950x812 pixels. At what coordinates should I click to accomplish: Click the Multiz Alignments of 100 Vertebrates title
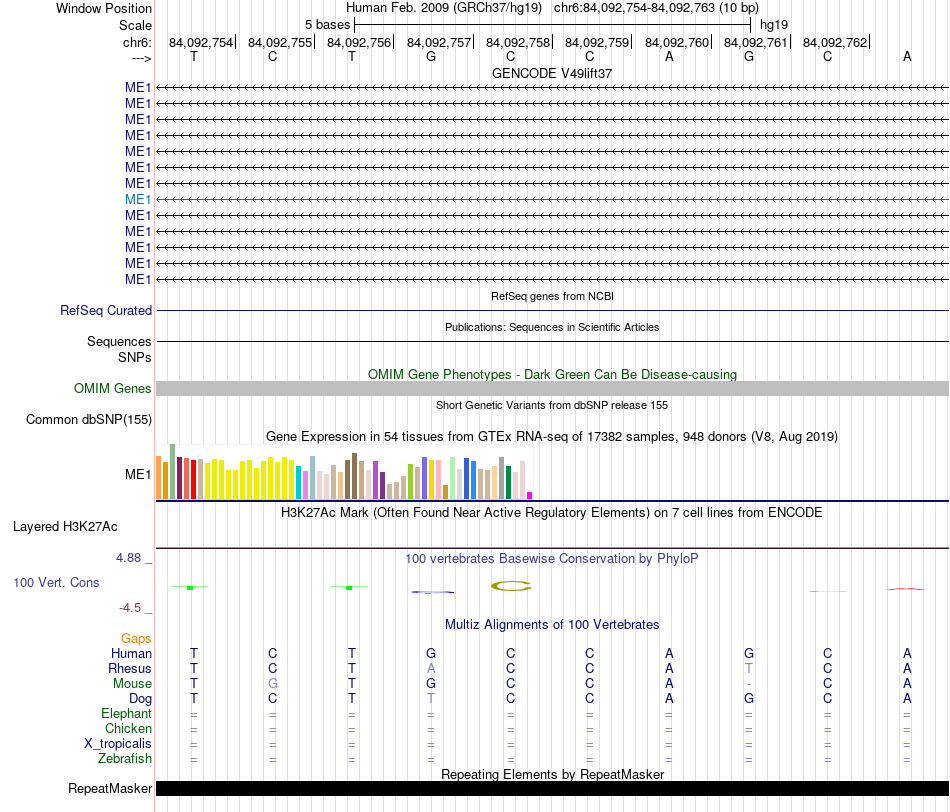(552, 625)
